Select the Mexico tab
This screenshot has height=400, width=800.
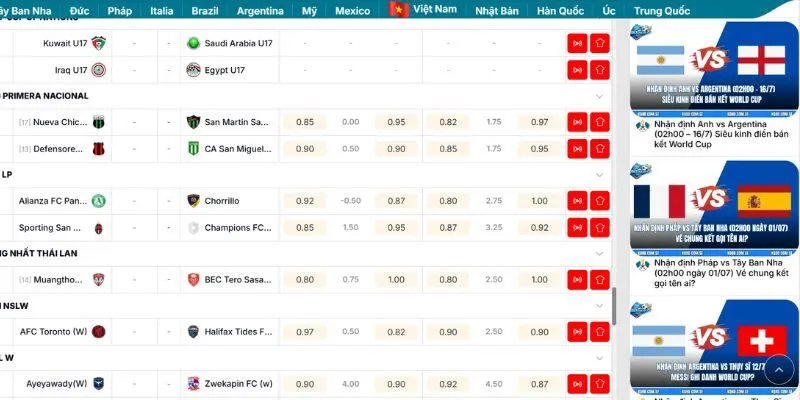pos(353,11)
